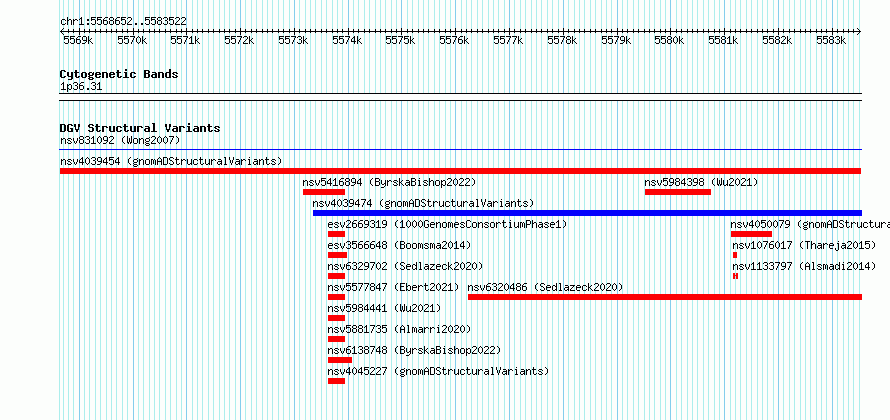890x420 pixels.
Task: Click the red bar under nsv5881735
Action: [336, 339]
